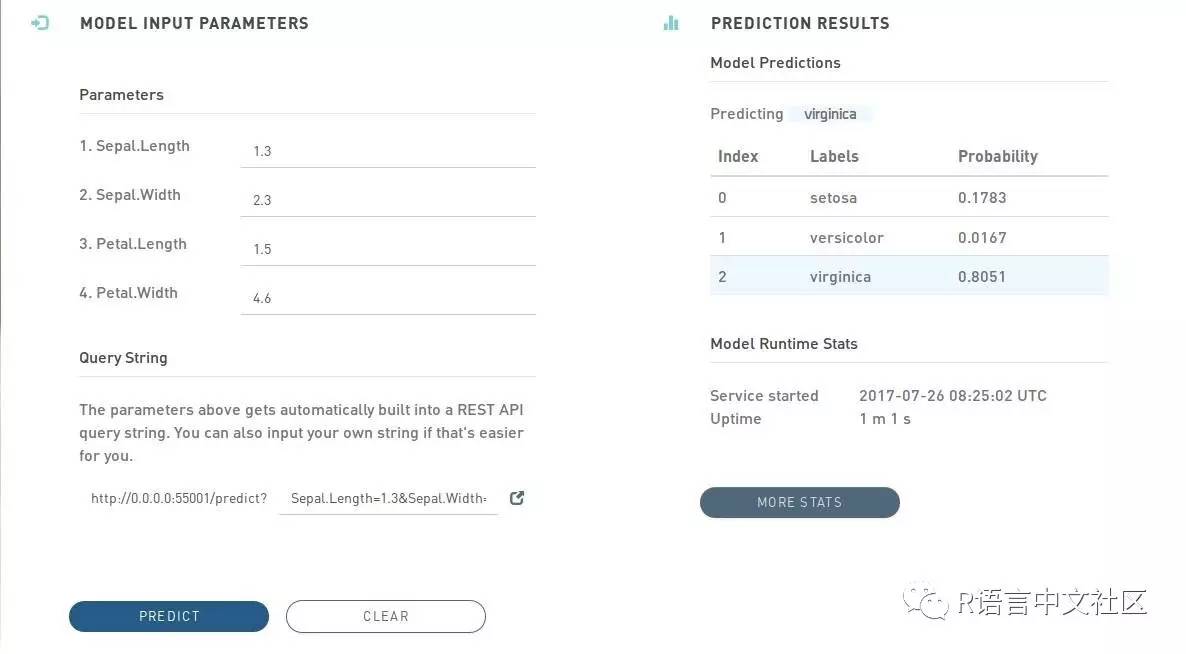Click the Probability column header
The height and width of the screenshot is (654, 1186).
[997, 156]
